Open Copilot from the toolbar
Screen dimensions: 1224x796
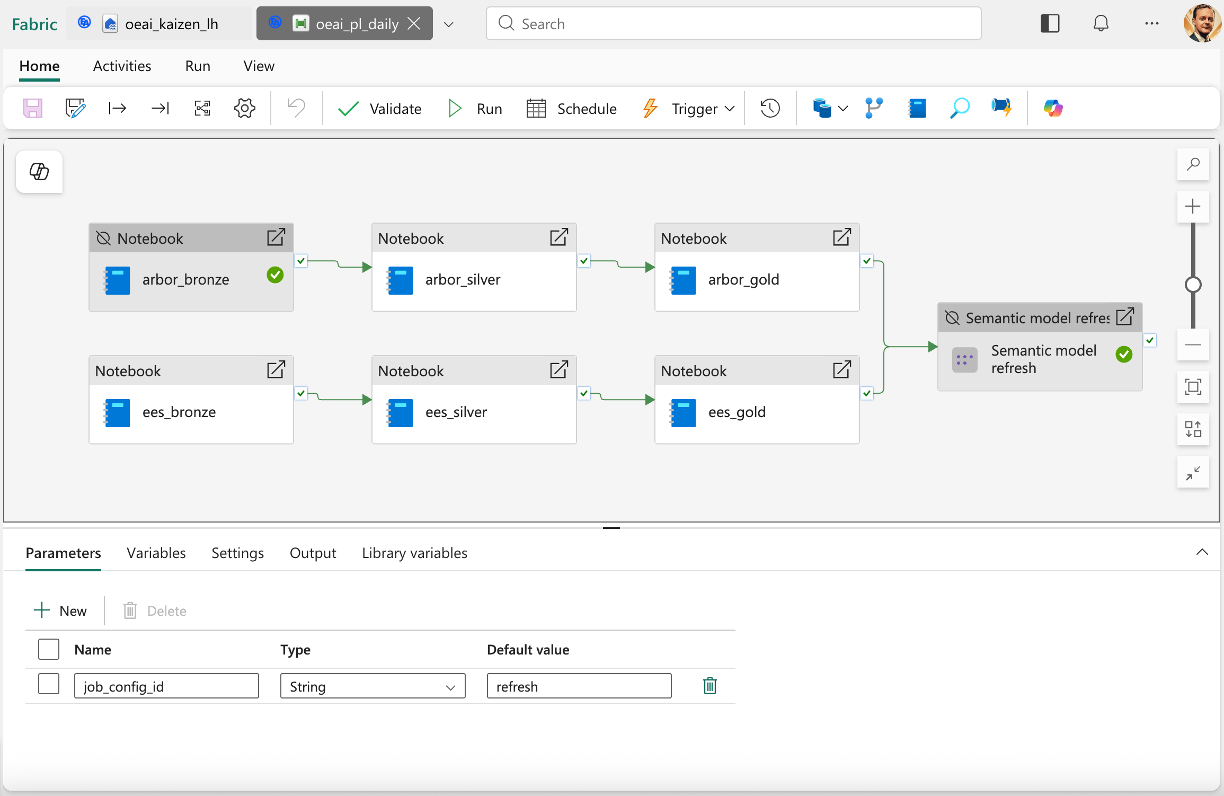(x=1053, y=108)
